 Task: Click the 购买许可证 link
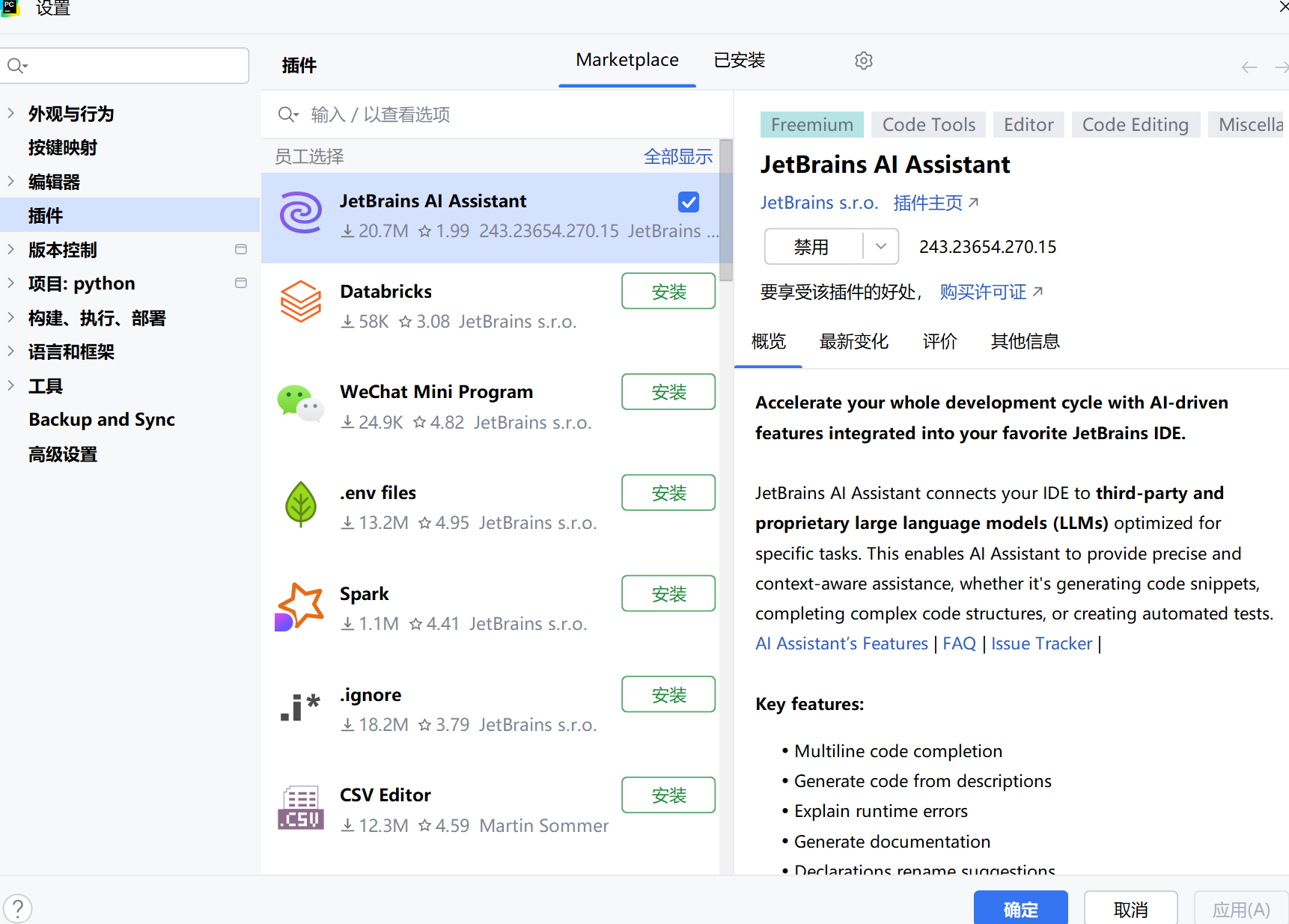991,292
